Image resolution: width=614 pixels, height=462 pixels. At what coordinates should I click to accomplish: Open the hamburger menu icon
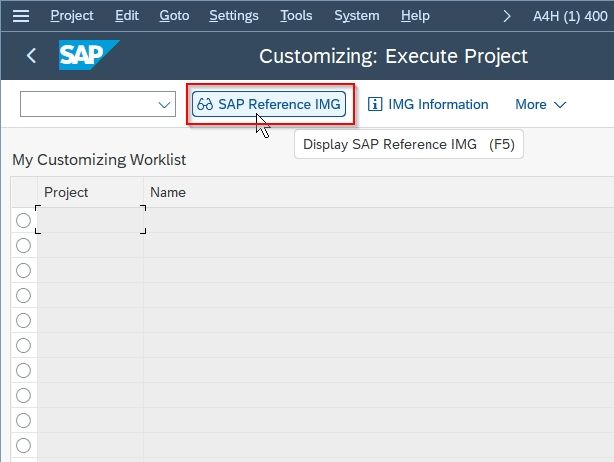pyautogui.click(x=21, y=16)
